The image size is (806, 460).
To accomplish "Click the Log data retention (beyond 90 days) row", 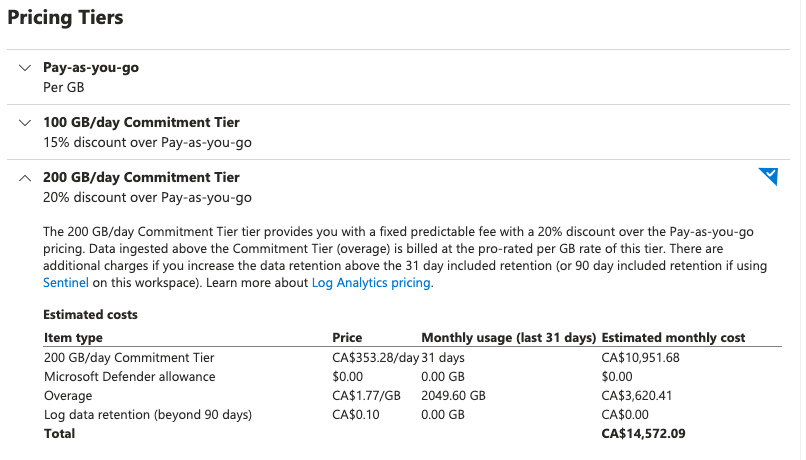I will click(412, 415).
